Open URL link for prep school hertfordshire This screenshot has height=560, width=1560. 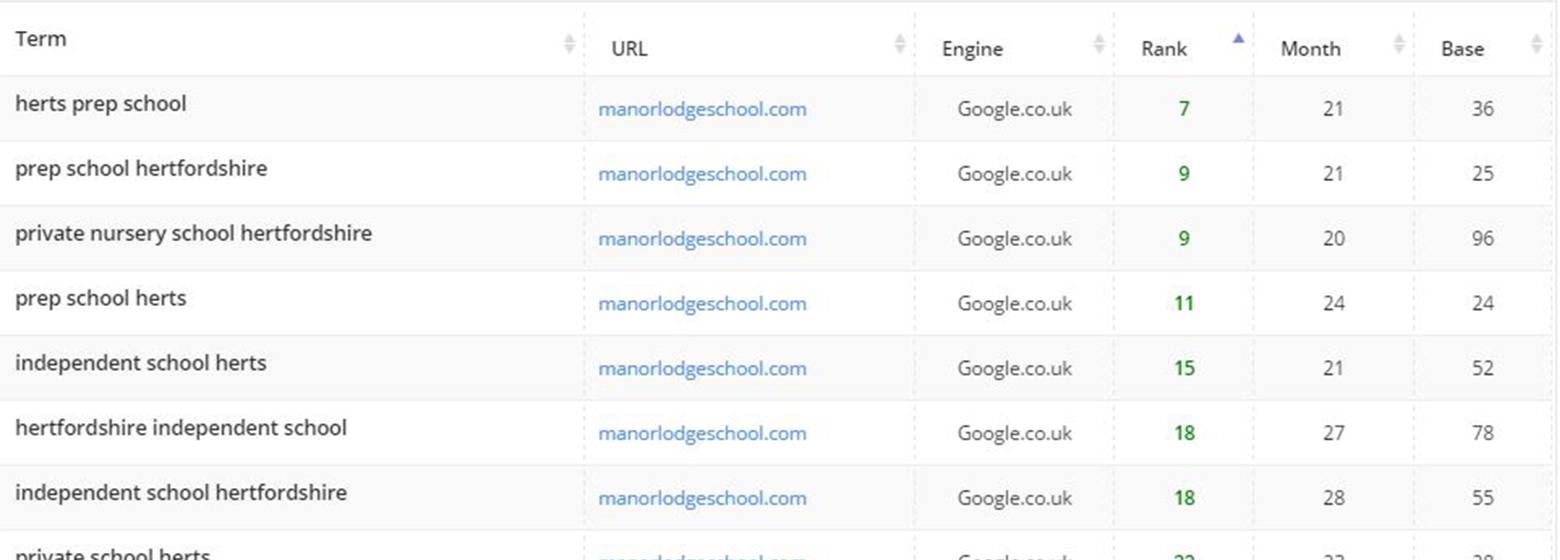coord(702,174)
